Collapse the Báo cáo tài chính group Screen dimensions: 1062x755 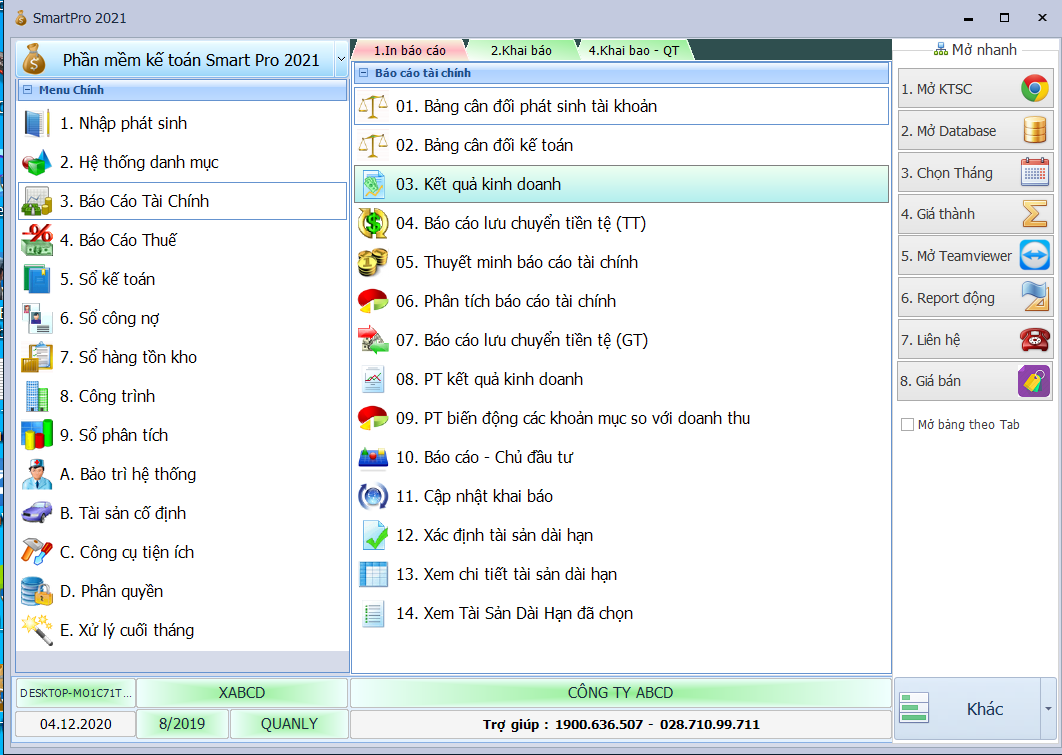[364, 72]
